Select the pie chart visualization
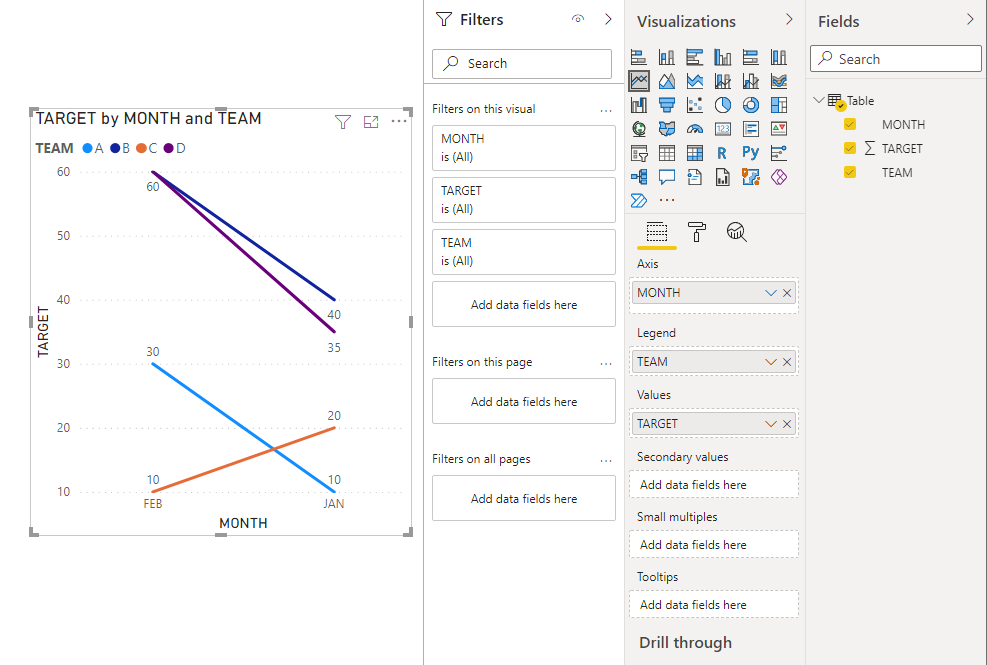The height and width of the screenshot is (665, 987). pos(723,105)
